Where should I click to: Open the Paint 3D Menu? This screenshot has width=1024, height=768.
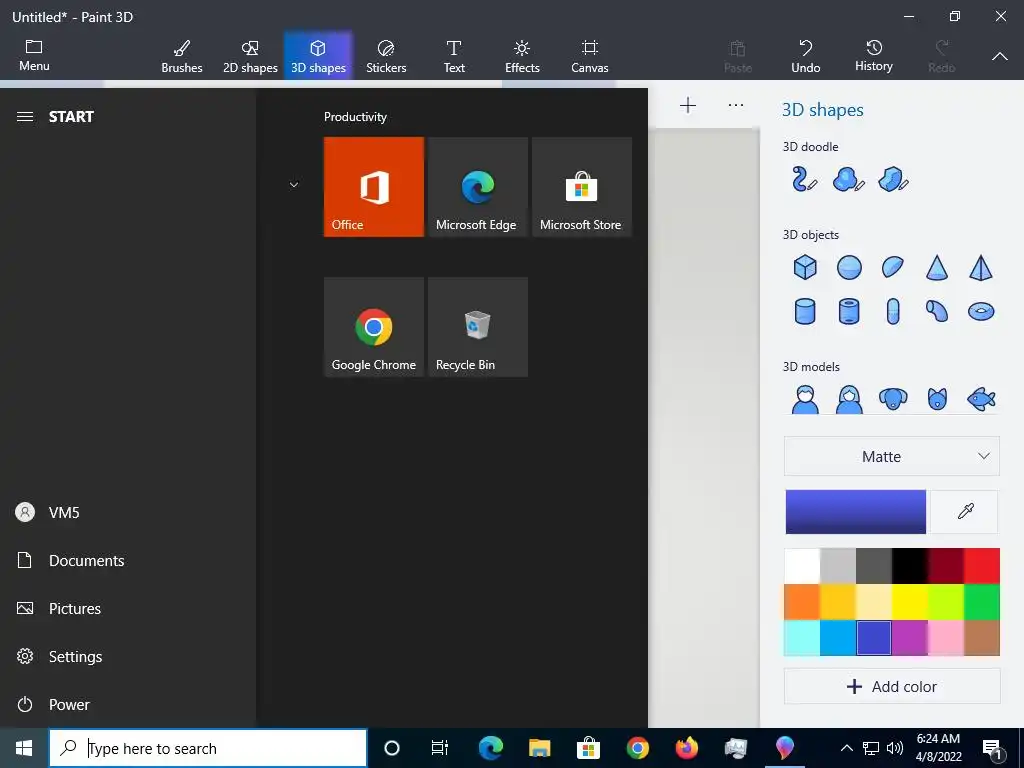point(34,56)
